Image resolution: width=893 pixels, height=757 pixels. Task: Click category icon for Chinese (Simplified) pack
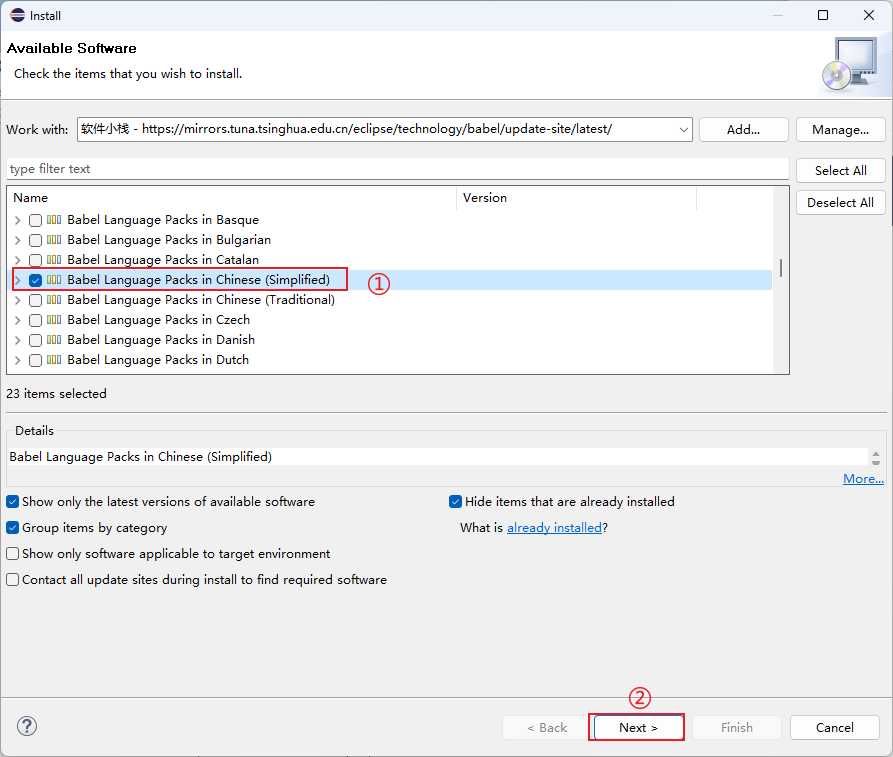(54, 279)
